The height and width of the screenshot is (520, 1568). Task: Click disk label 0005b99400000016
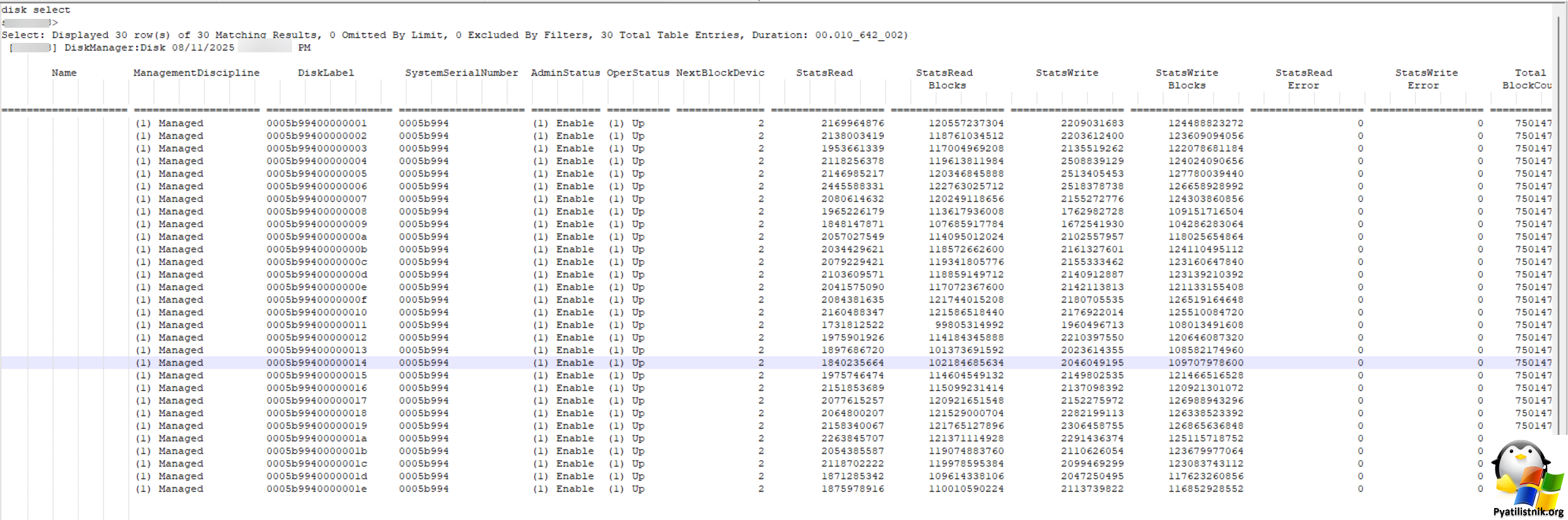[317, 388]
